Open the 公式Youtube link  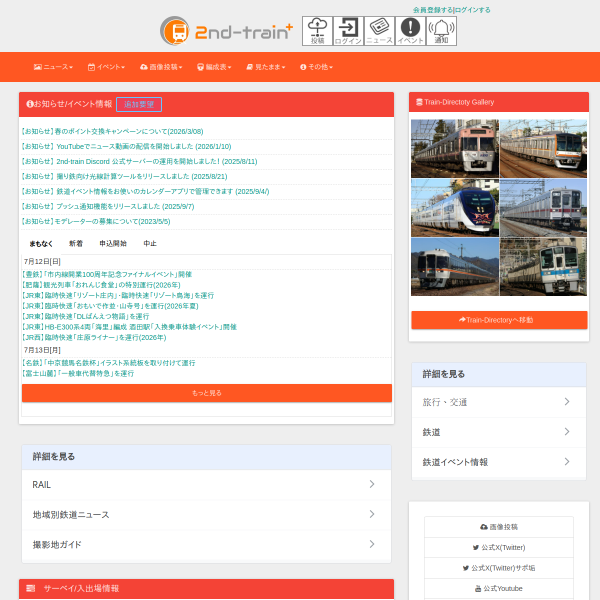click(x=499, y=589)
